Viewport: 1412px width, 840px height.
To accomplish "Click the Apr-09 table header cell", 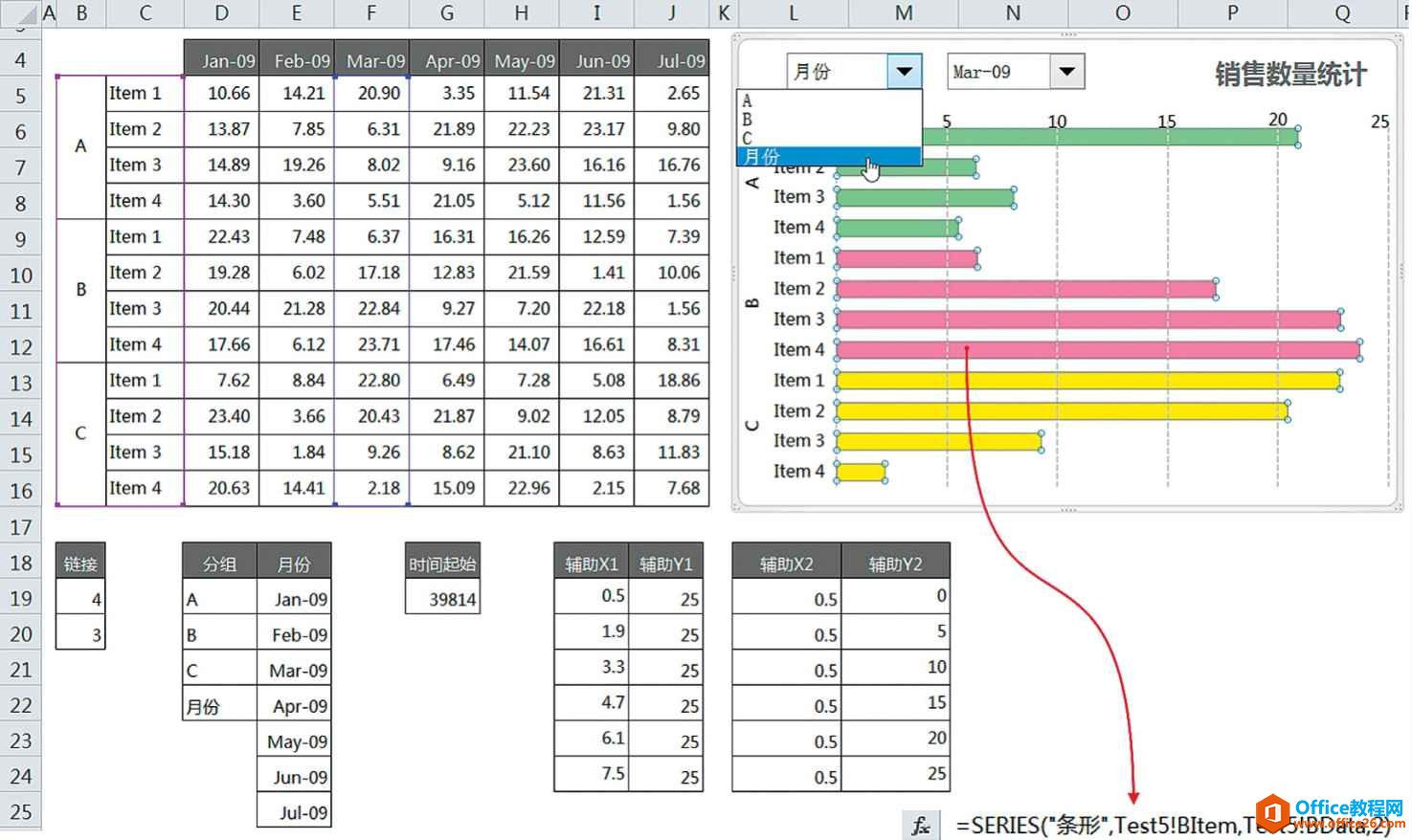I will click(x=447, y=60).
